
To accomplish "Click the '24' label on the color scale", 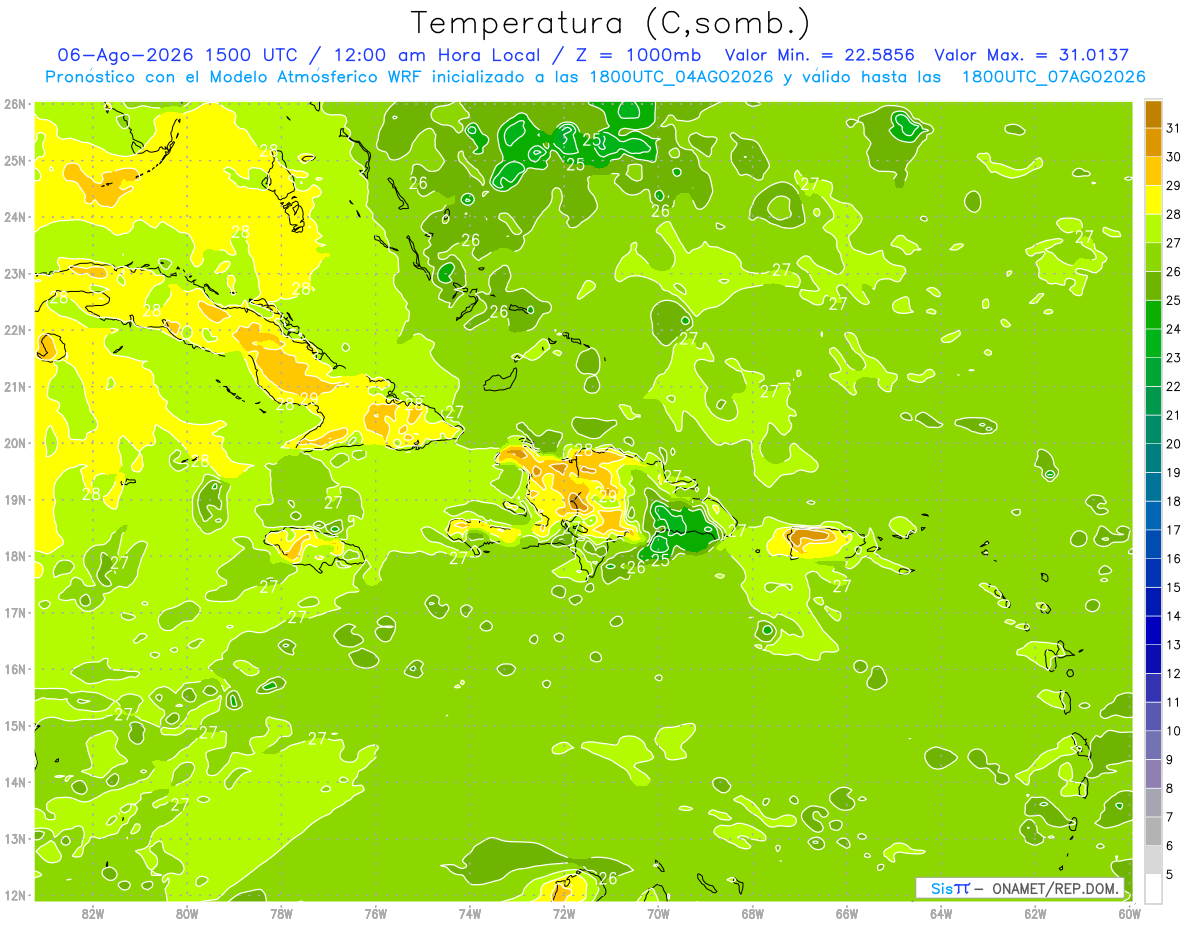I will [x=1174, y=329].
